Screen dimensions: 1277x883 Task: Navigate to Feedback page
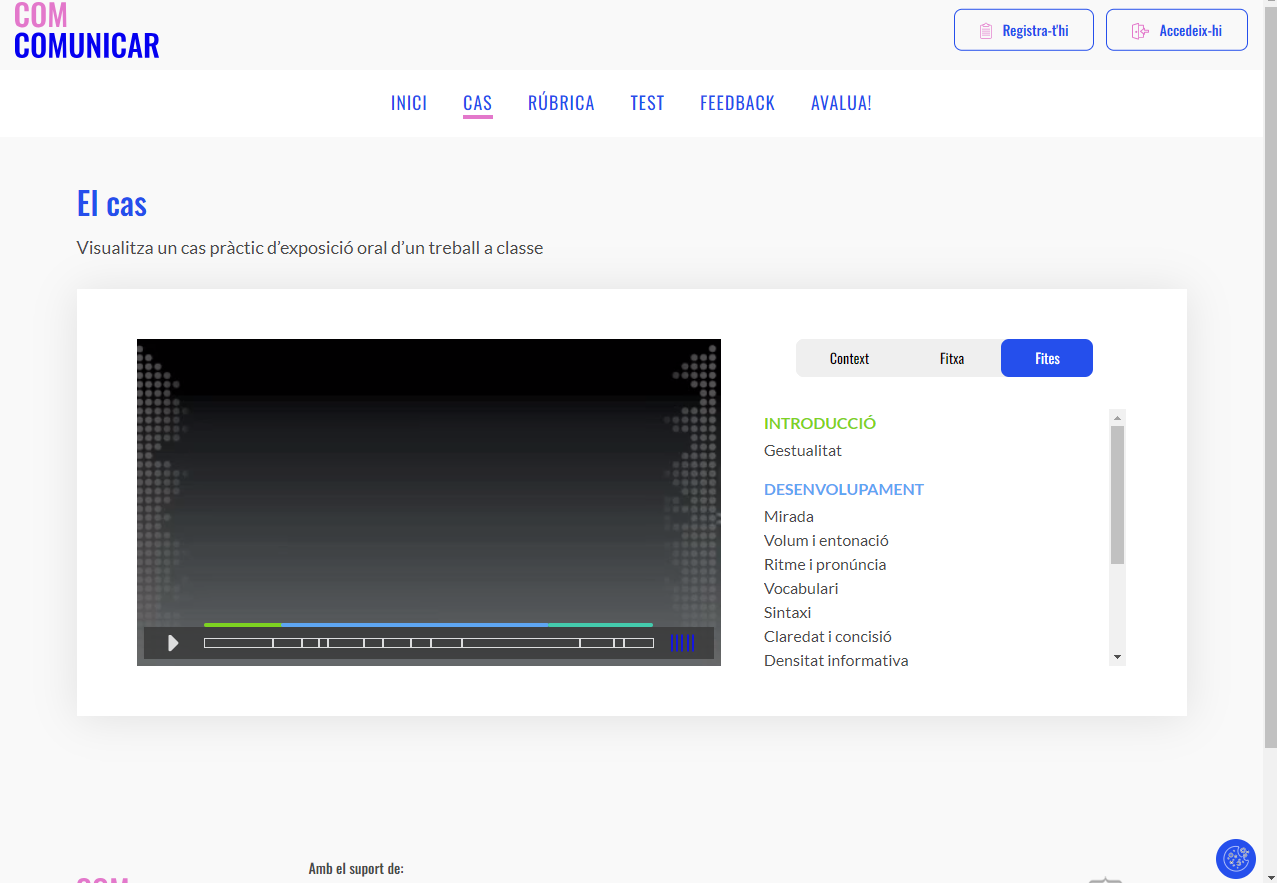tap(737, 103)
